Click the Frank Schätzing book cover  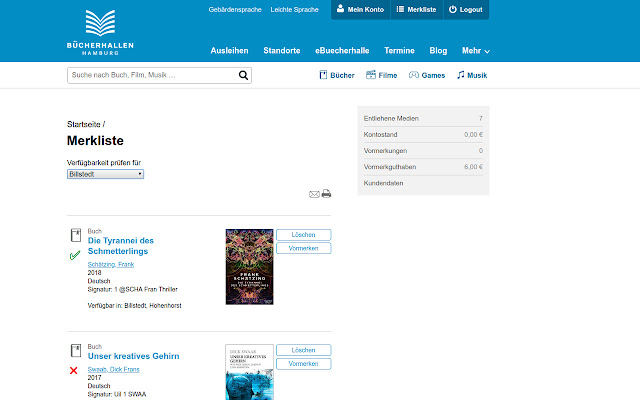249,267
